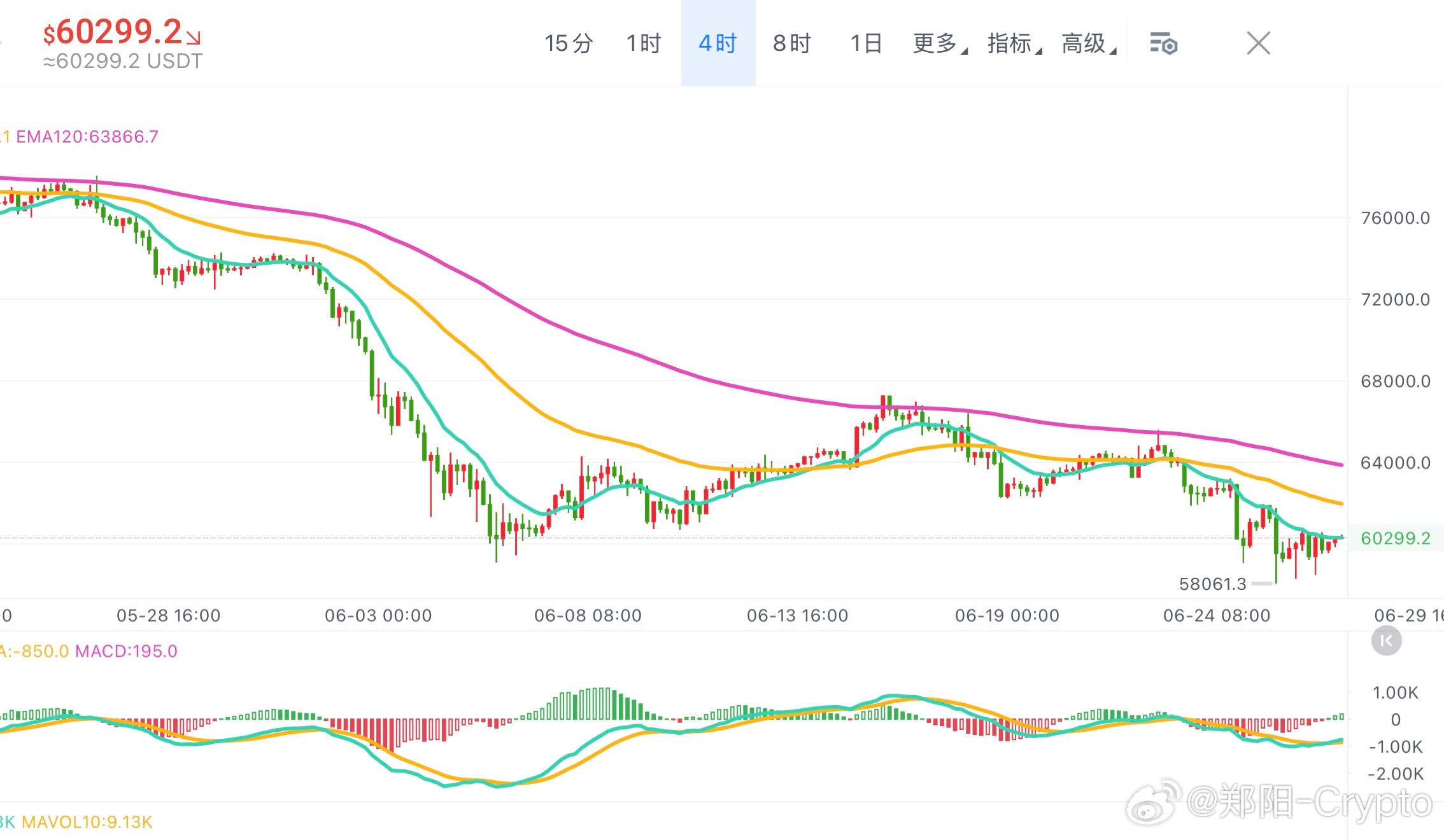
Task: Click the 06-19 00:00 time axis label
Action: 1007,615
